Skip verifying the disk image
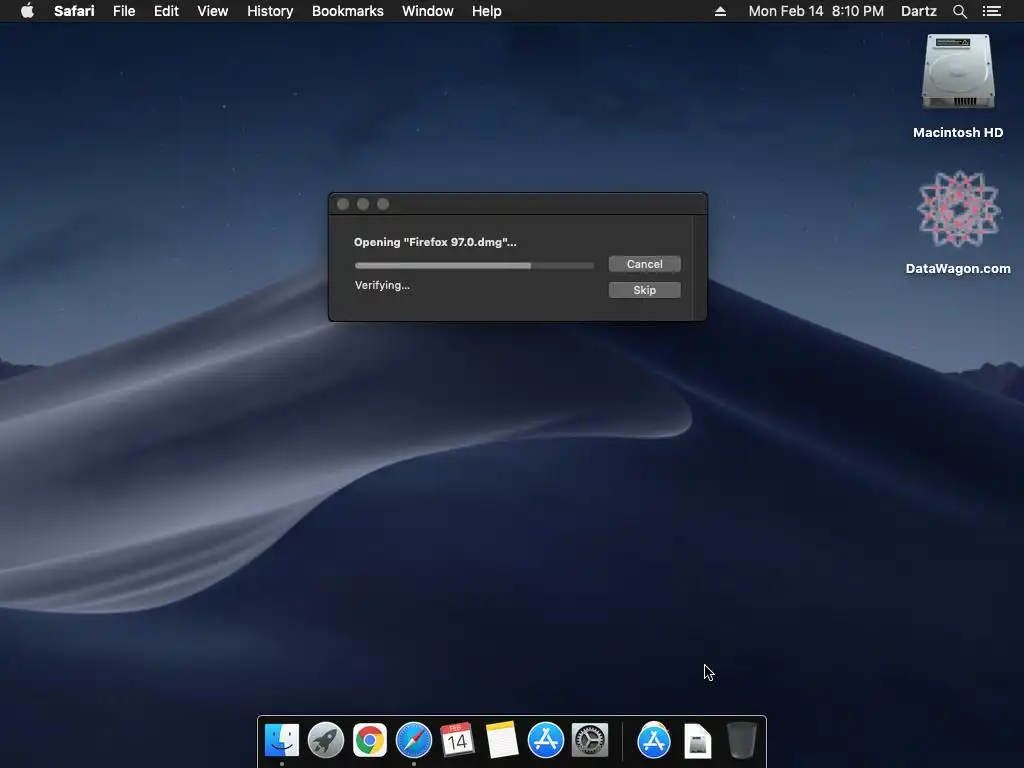 click(645, 290)
